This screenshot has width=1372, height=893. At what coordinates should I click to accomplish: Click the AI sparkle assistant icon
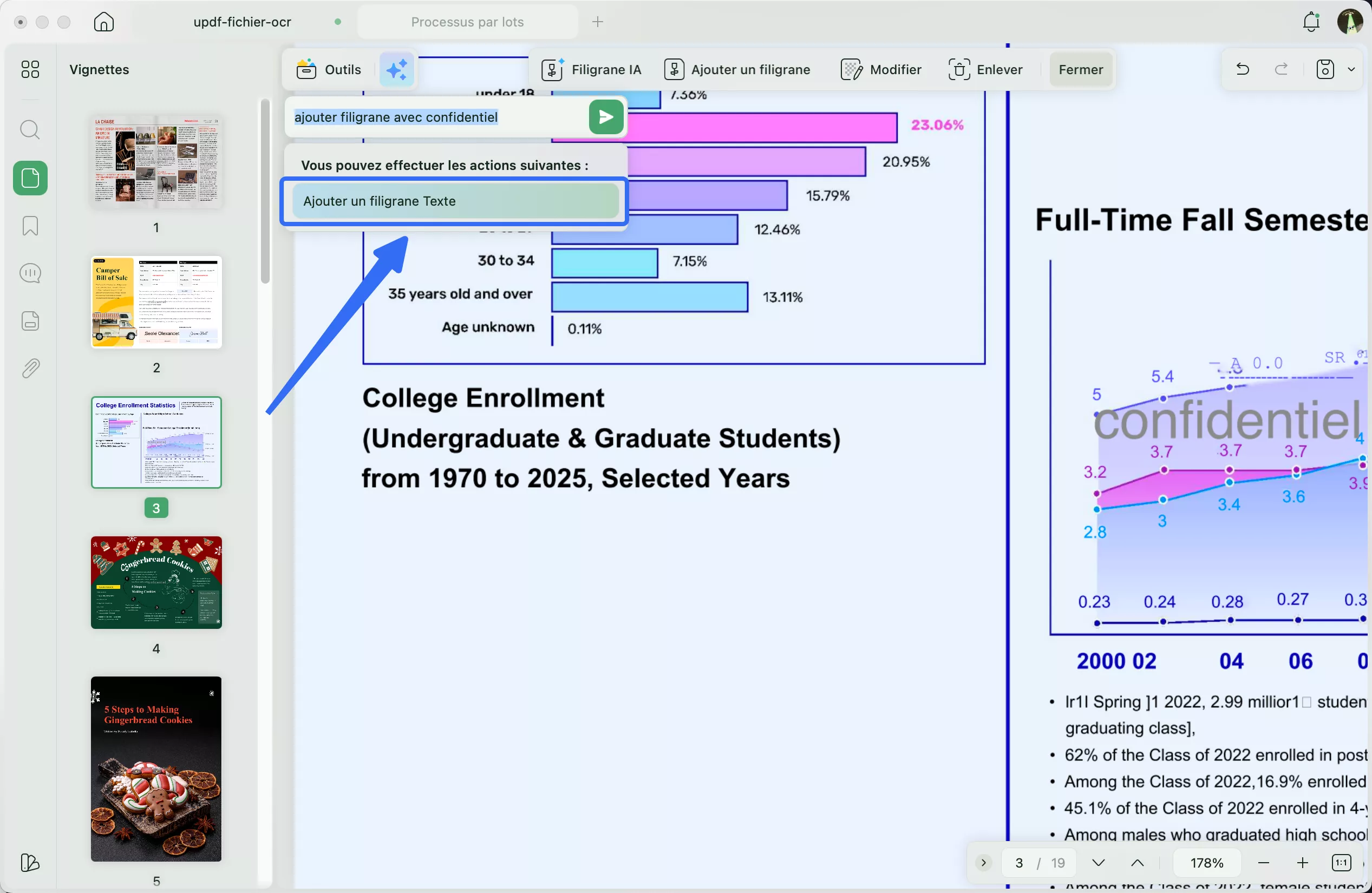(397, 70)
